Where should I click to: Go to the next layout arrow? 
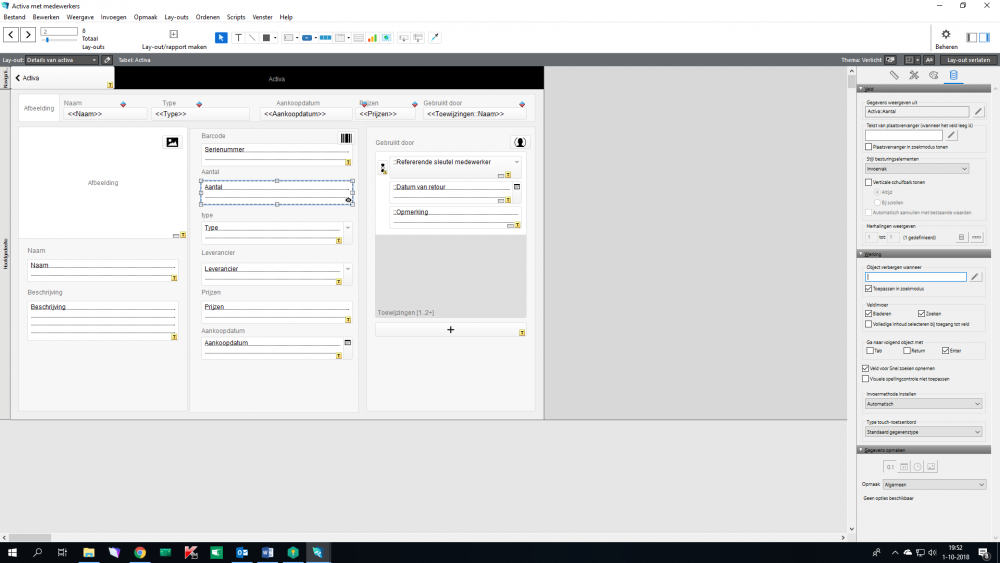coord(28,35)
